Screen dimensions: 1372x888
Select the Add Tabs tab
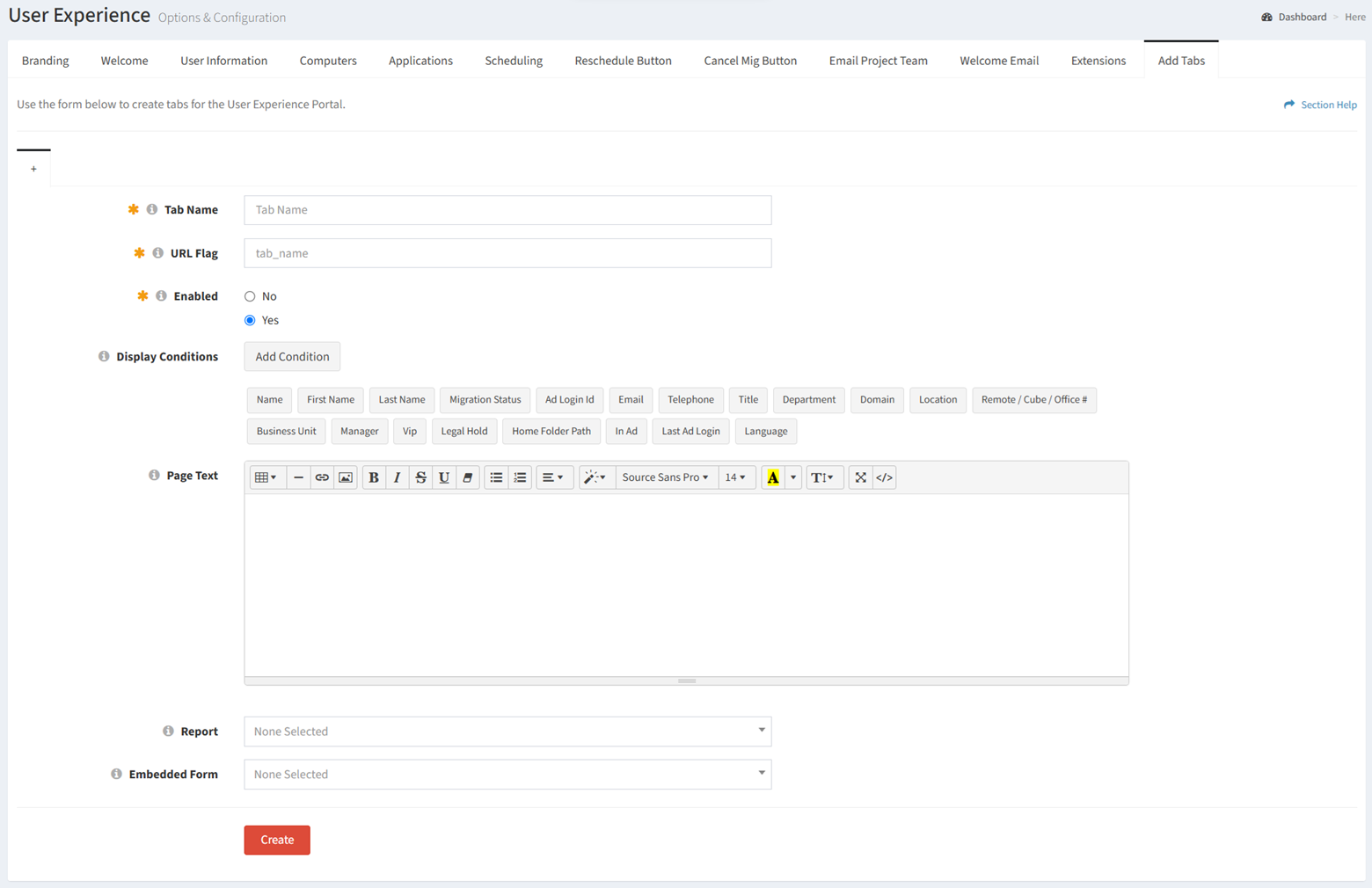tap(1181, 61)
